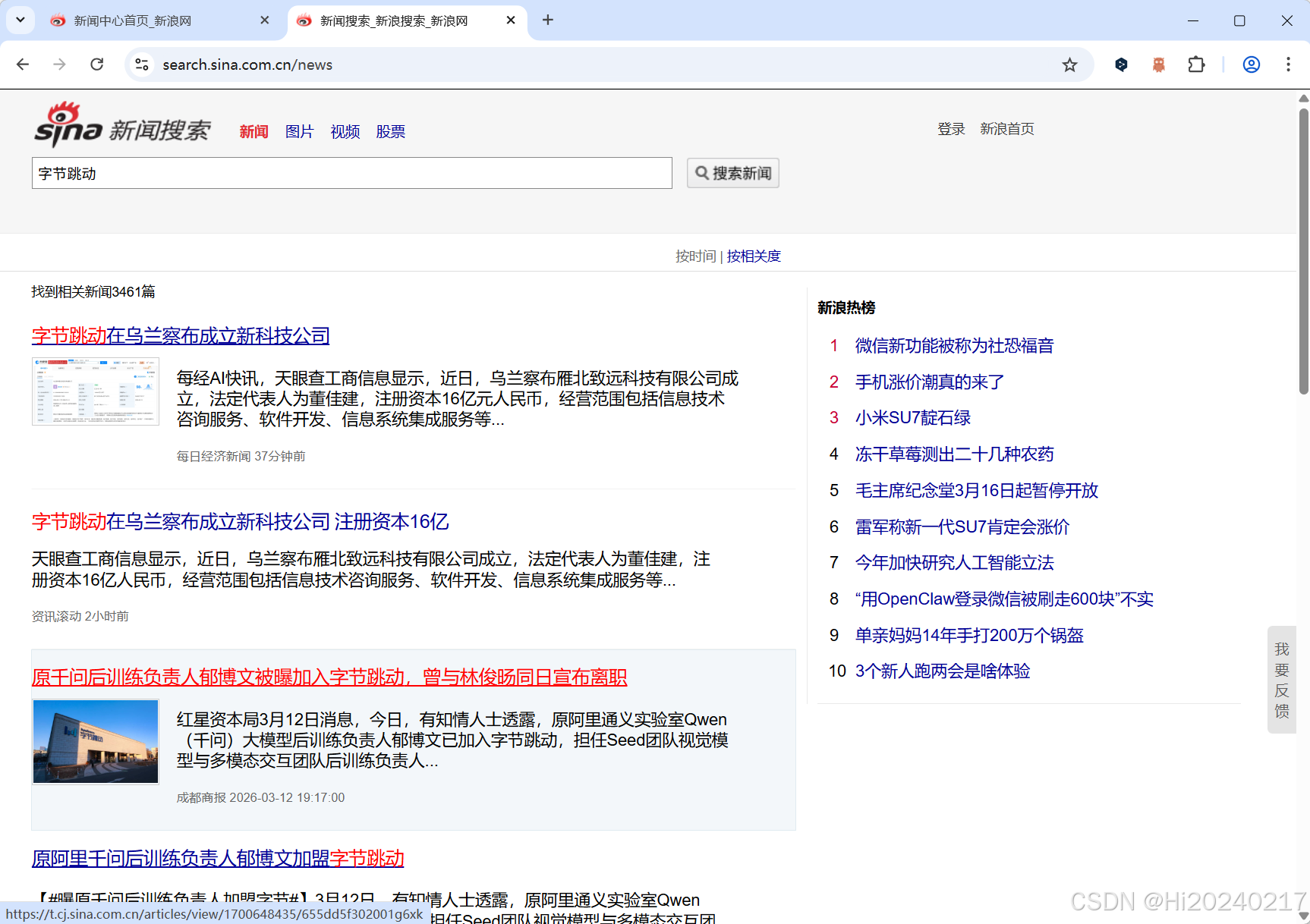The width and height of the screenshot is (1310, 924).
Task: Open hot item 雷军称新一代SU7肯定会涨价
Action: coord(962,526)
